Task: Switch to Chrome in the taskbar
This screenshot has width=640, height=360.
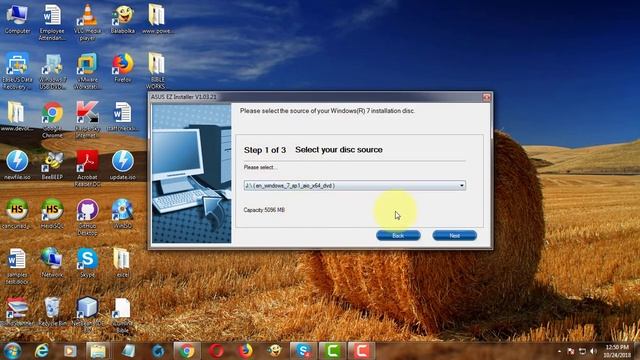Action: click(187, 351)
